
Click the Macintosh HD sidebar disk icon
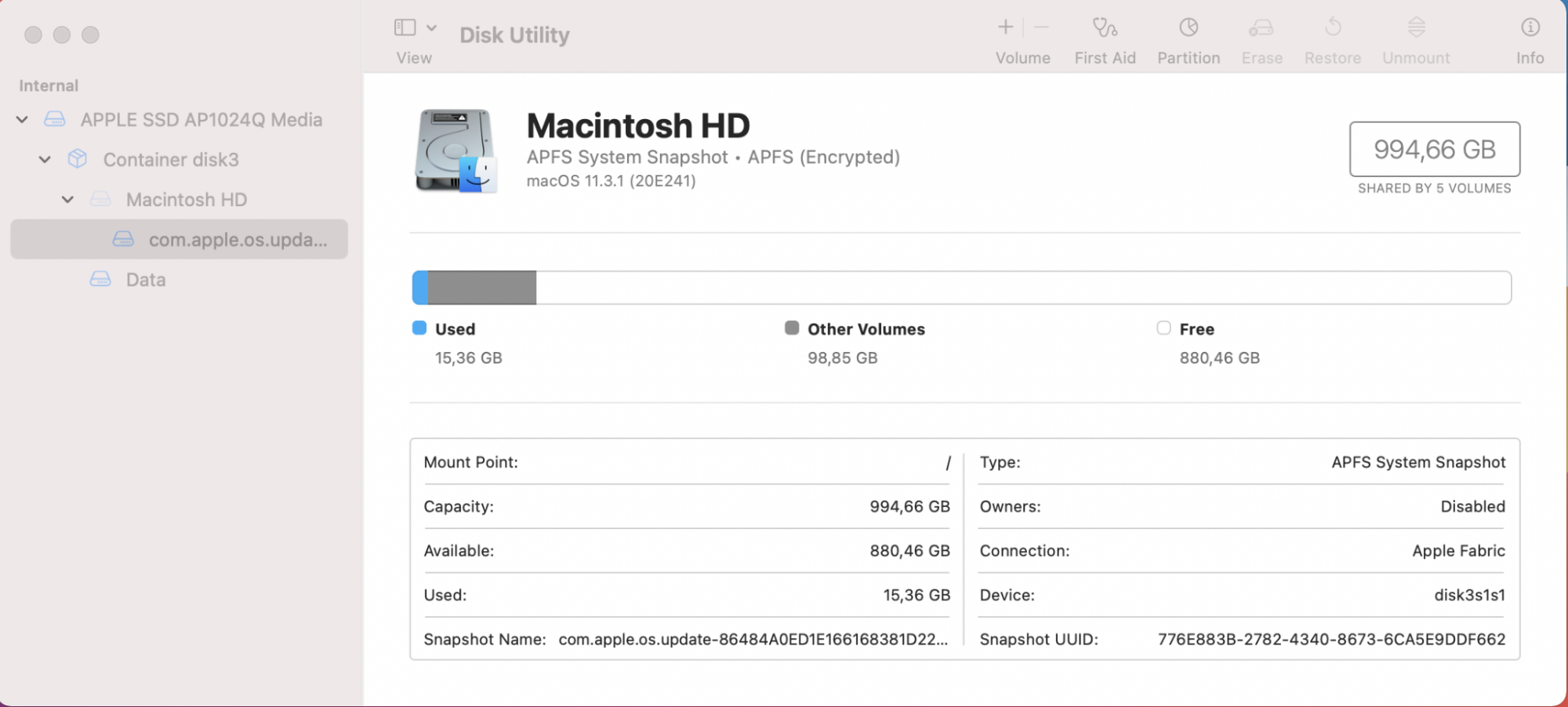pyautogui.click(x=100, y=199)
